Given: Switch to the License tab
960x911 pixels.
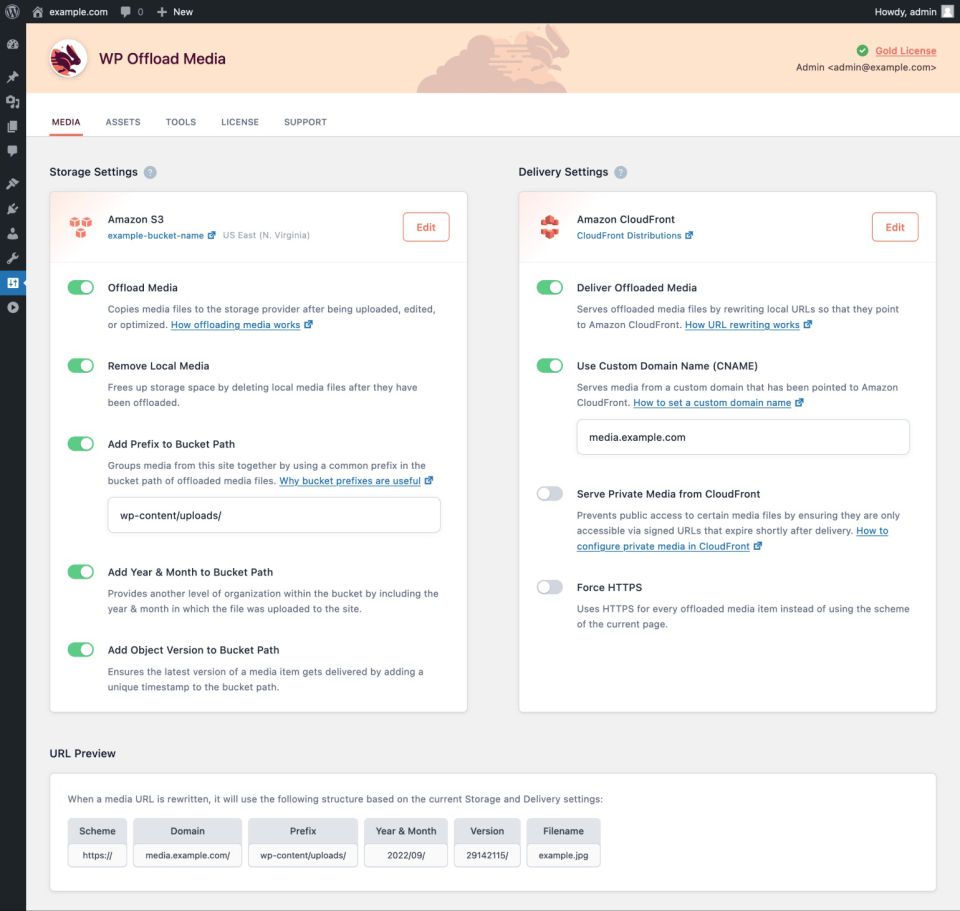Looking at the screenshot, I should (x=240, y=122).
